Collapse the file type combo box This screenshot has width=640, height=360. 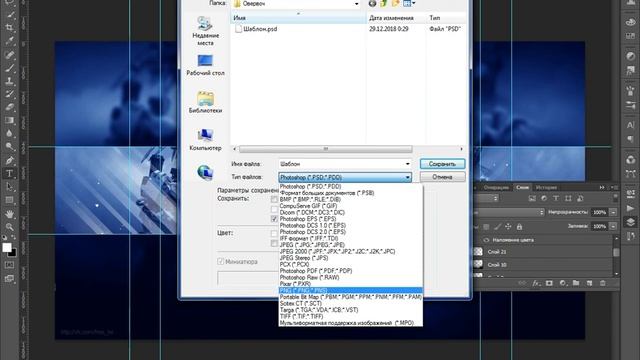pyautogui.click(x=407, y=177)
